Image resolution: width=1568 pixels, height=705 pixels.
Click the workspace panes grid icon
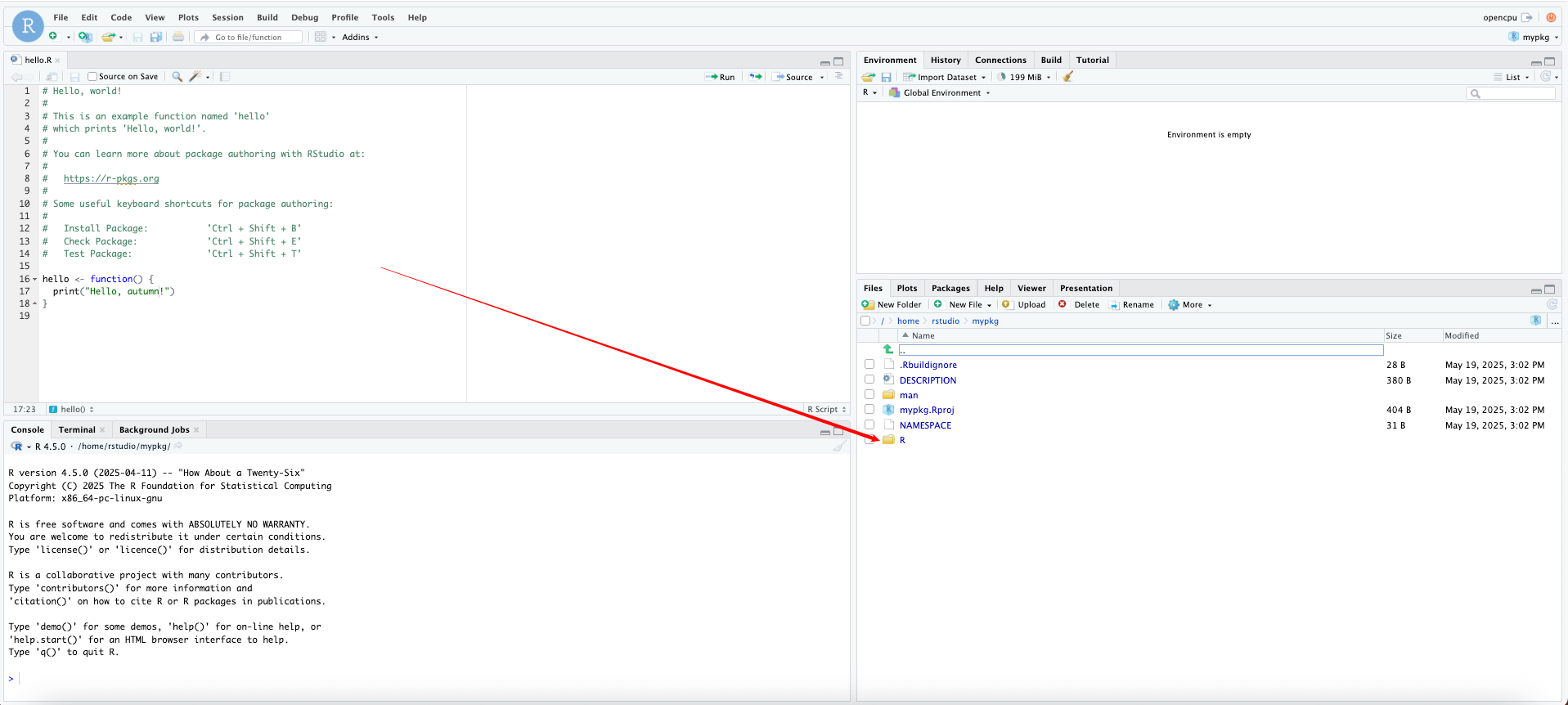321,37
